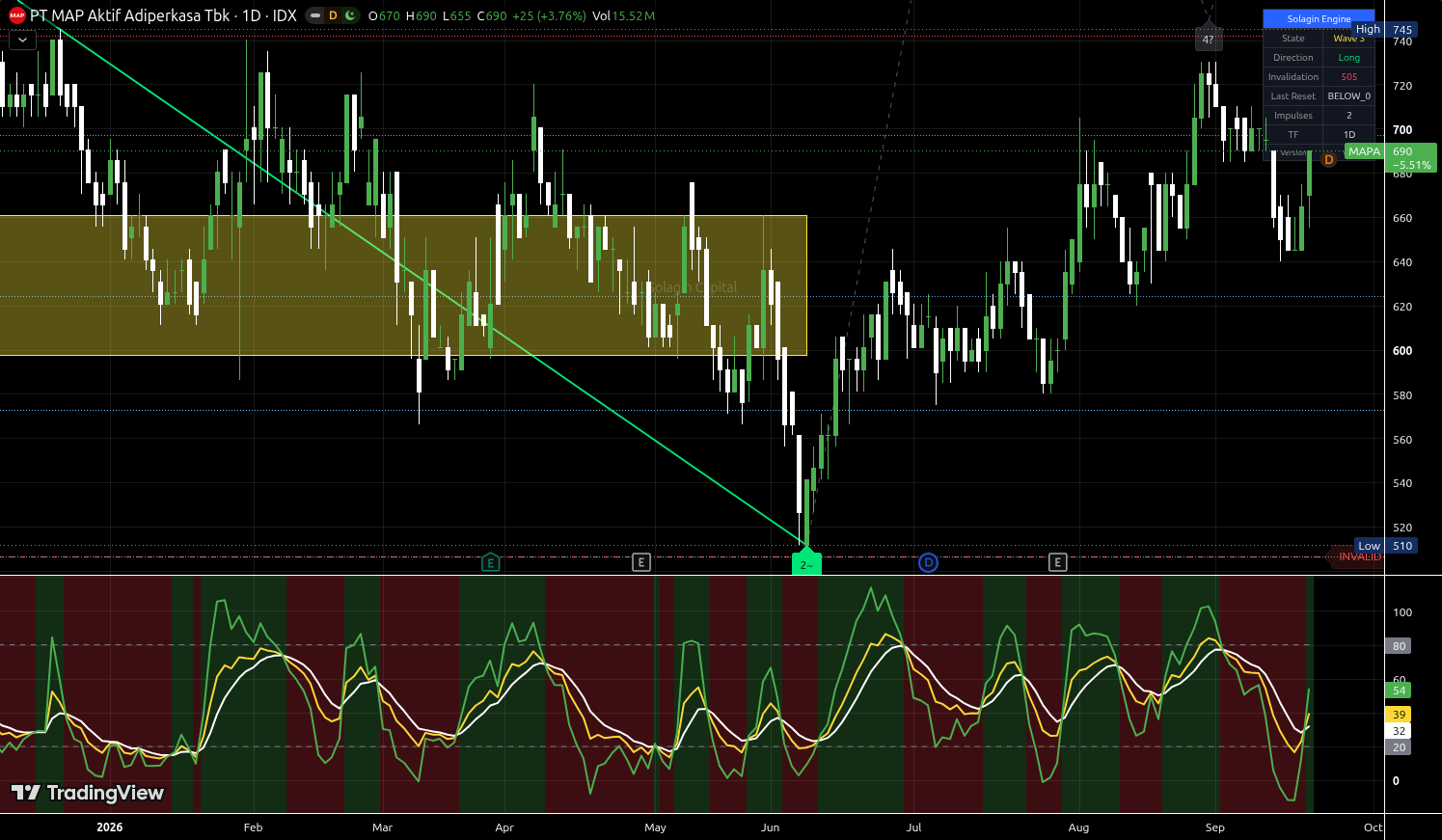Click the grey dash status icon beside IDX

(x=316, y=15)
